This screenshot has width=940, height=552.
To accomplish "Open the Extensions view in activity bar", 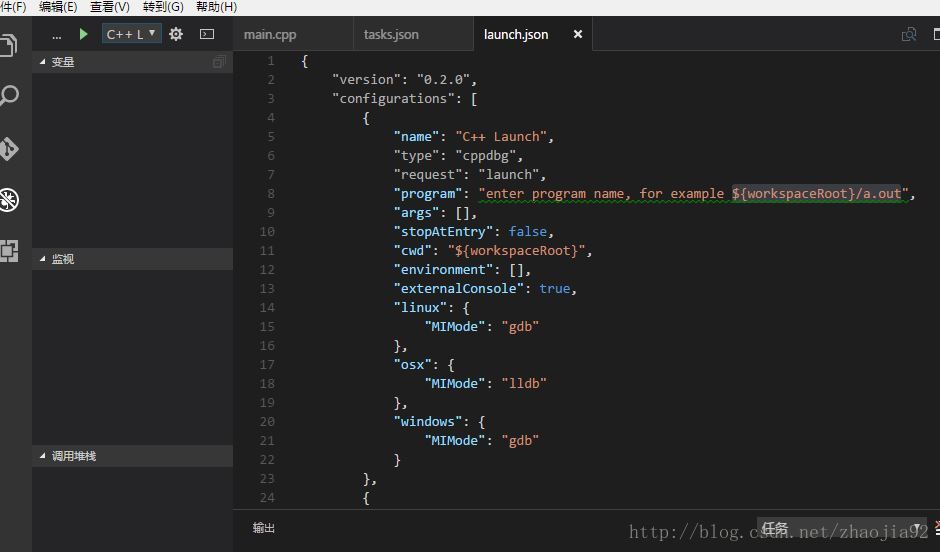I will (x=9, y=251).
